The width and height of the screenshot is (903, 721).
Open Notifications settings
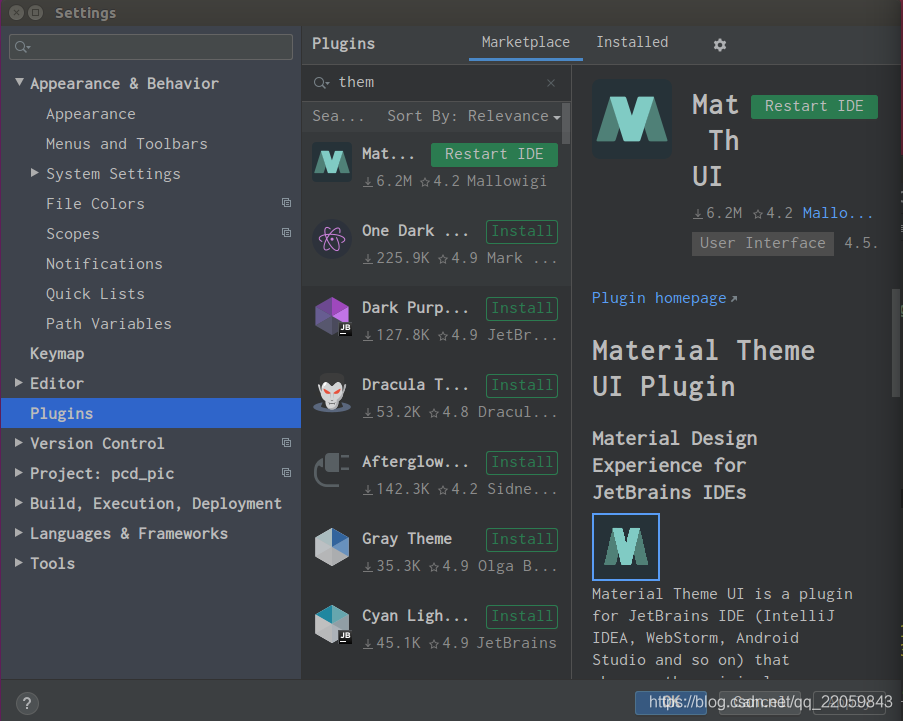(104, 264)
